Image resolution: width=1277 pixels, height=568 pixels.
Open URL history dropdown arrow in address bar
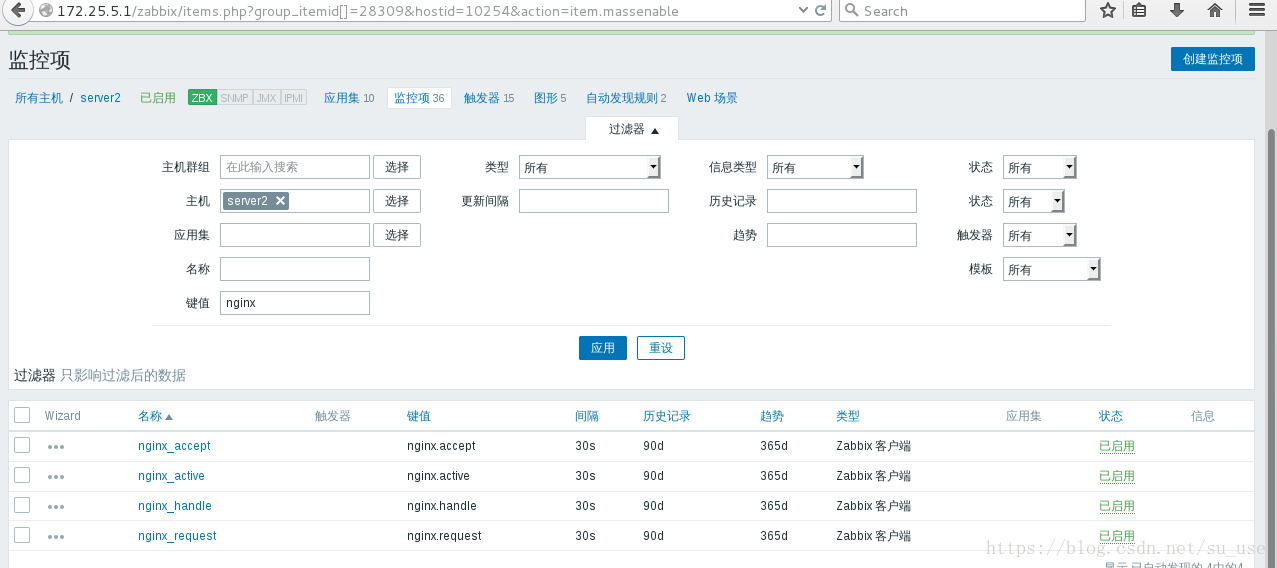click(x=802, y=10)
